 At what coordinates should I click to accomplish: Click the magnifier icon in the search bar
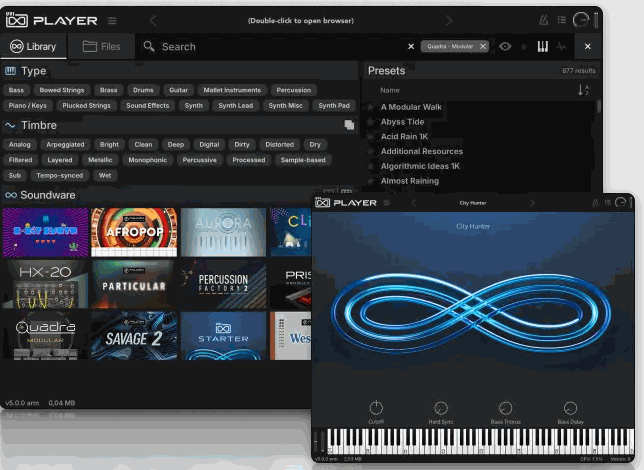pos(149,46)
